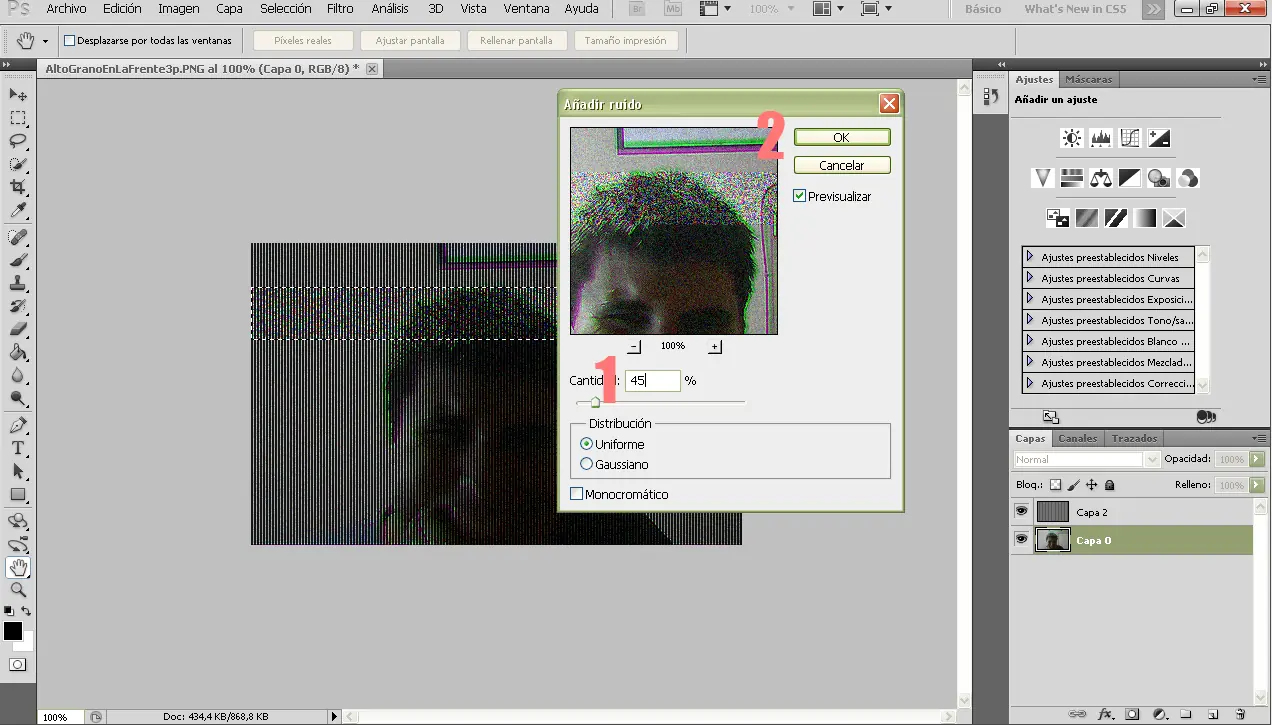Screen dimensions: 1272x725
Task: Enable Monocromático option
Action: (x=576, y=494)
